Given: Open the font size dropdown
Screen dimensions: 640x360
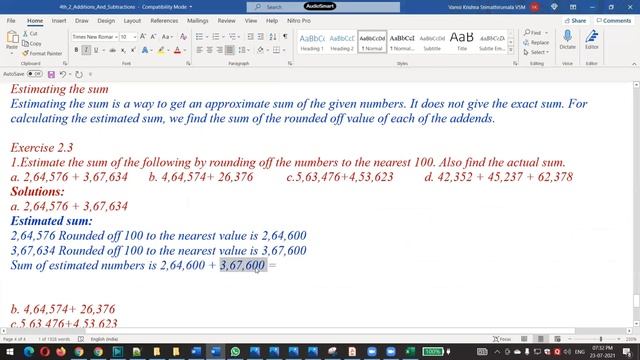Looking at the screenshot, I should pyautogui.click(x=135, y=37).
